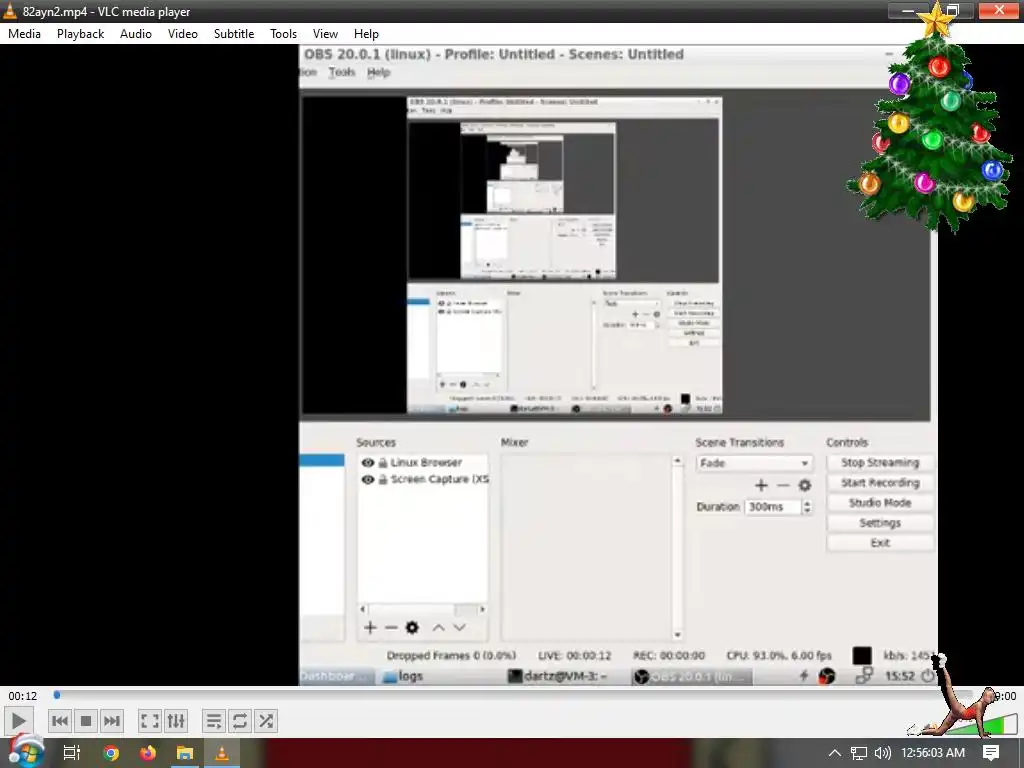Open the VLC Help menu

366,34
